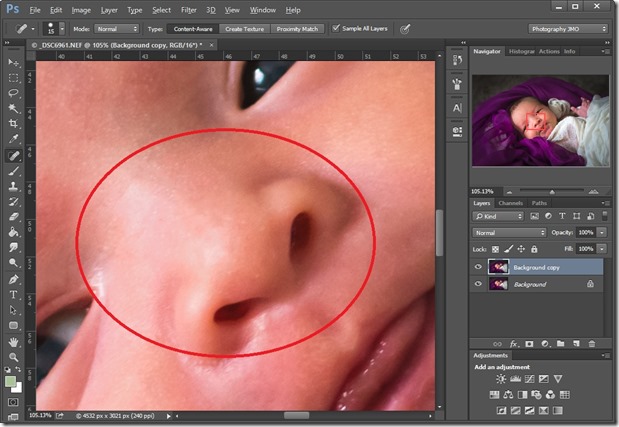Select Proximity Match type
Image resolution: width=619 pixels, height=427 pixels.
[297, 29]
